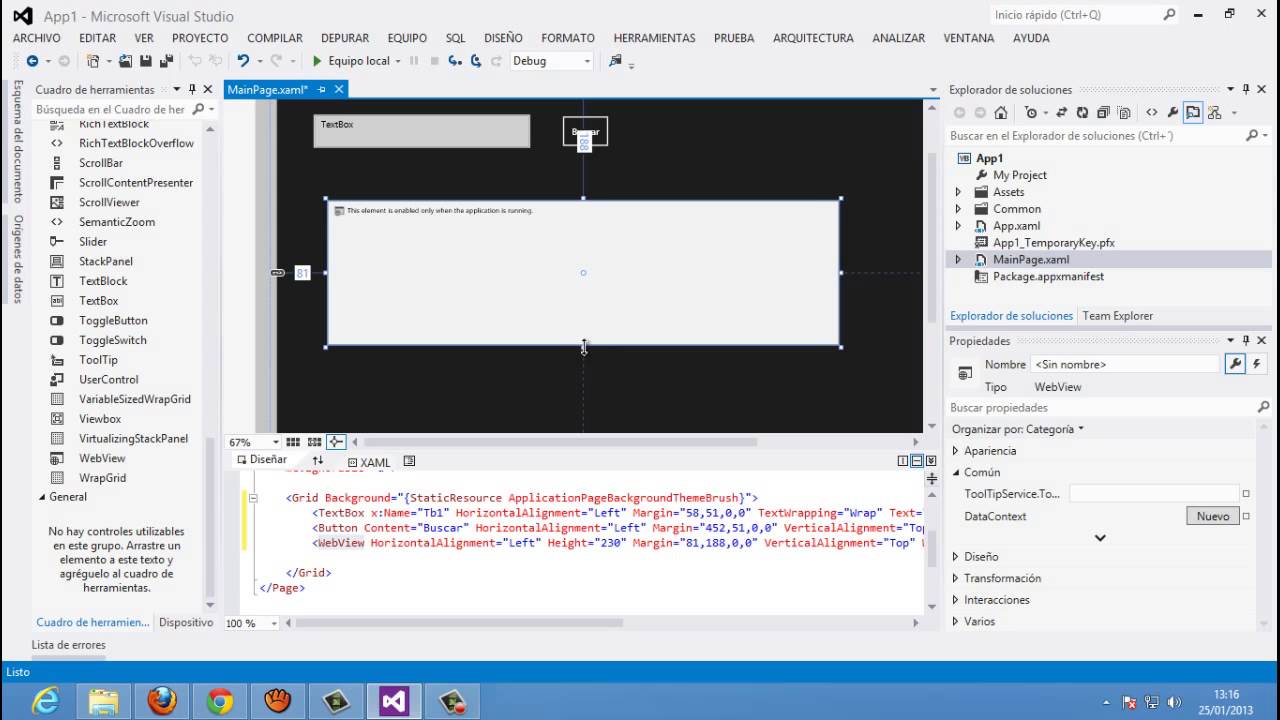
Task: Expand the Apariencia property category
Action: [955, 451]
